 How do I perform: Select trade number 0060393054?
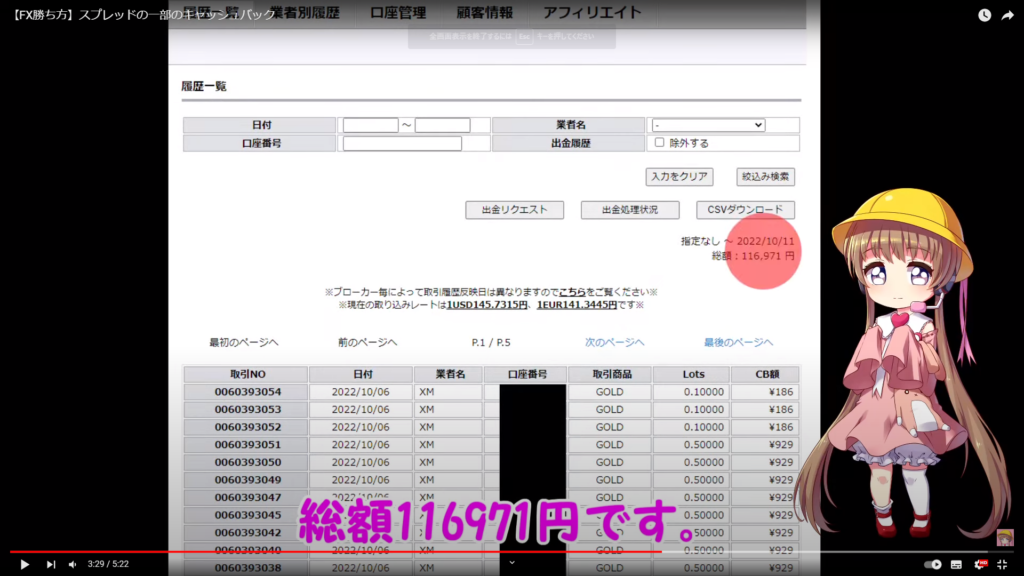click(248, 392)
